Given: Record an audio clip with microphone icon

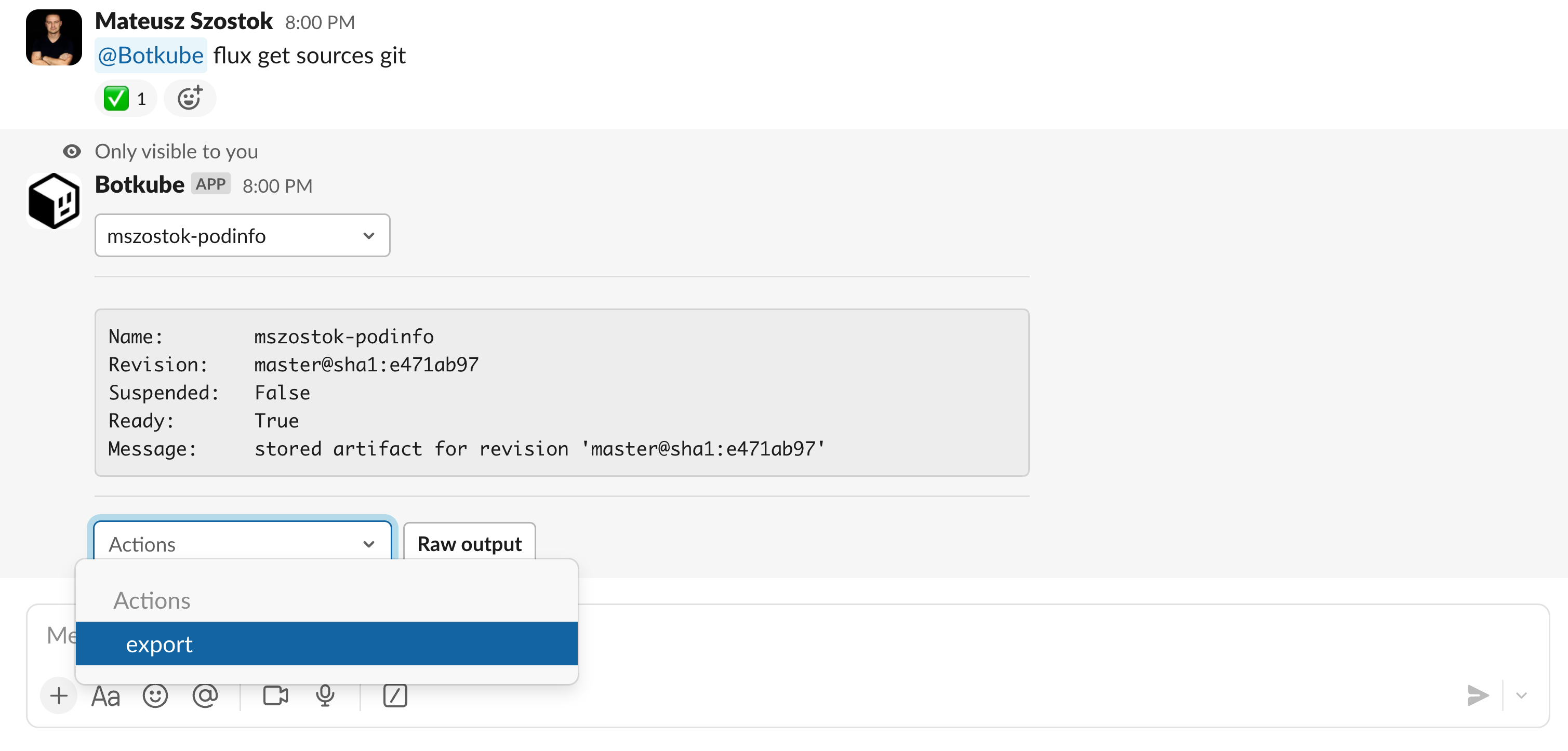Looking at the screenshot, I should [x=325, y=695].
